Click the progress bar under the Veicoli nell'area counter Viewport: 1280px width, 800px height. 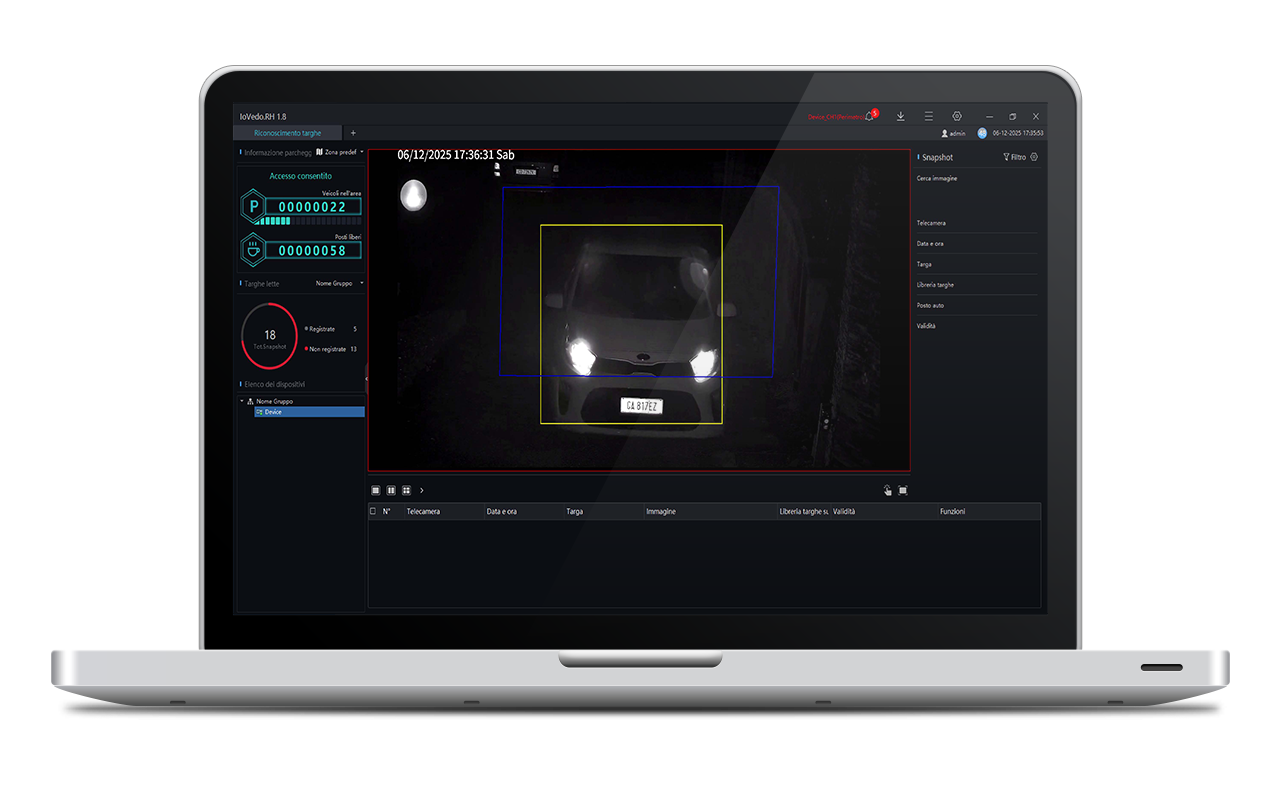pyautogui.click(x=305, y=222)
